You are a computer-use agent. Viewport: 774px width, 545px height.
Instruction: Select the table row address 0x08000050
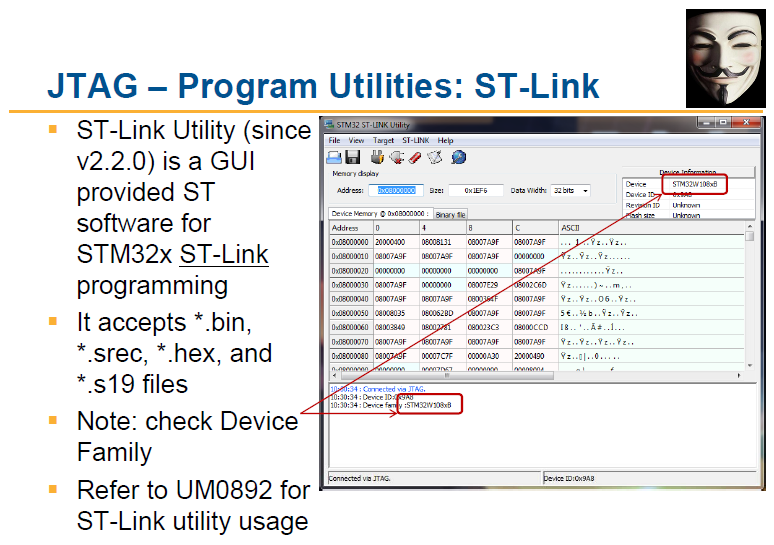pos(350,313)
